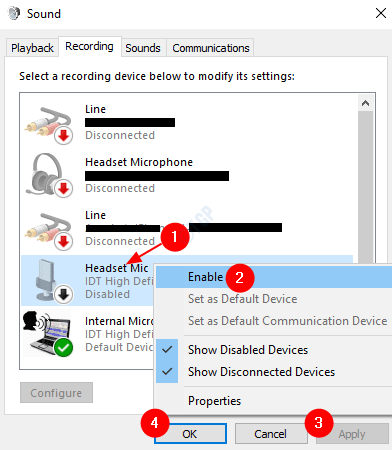392x450 pixels.
Task: Switch to the Playback tab
Action: [32, 48]
